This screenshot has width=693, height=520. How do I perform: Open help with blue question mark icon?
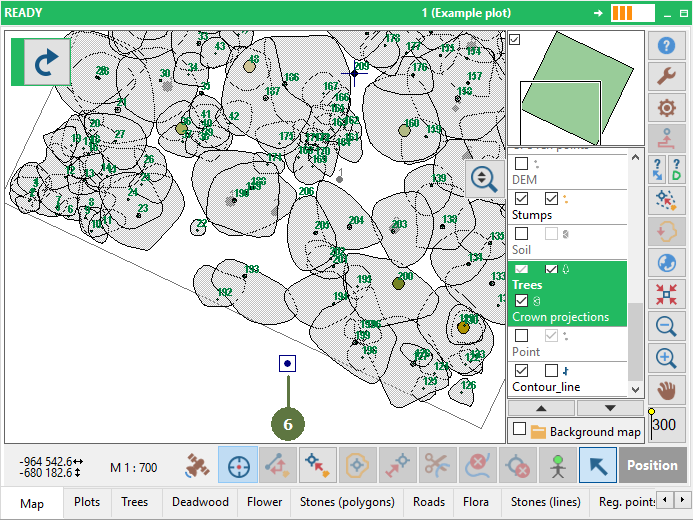[666, 45]
